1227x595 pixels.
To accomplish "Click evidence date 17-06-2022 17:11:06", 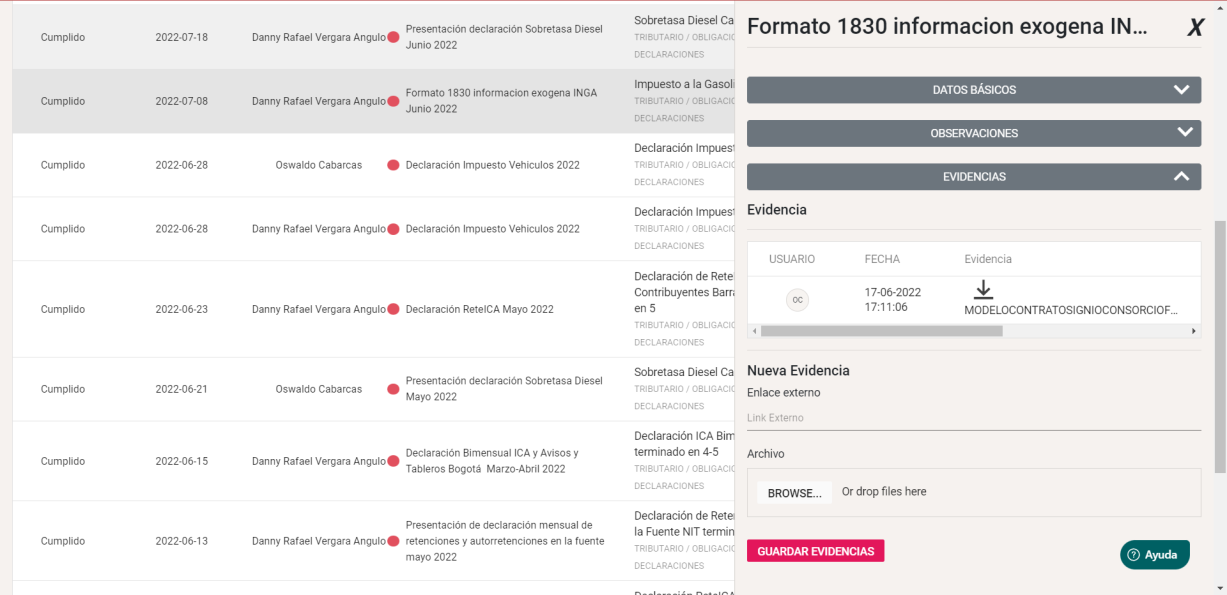I will (893, 300).
